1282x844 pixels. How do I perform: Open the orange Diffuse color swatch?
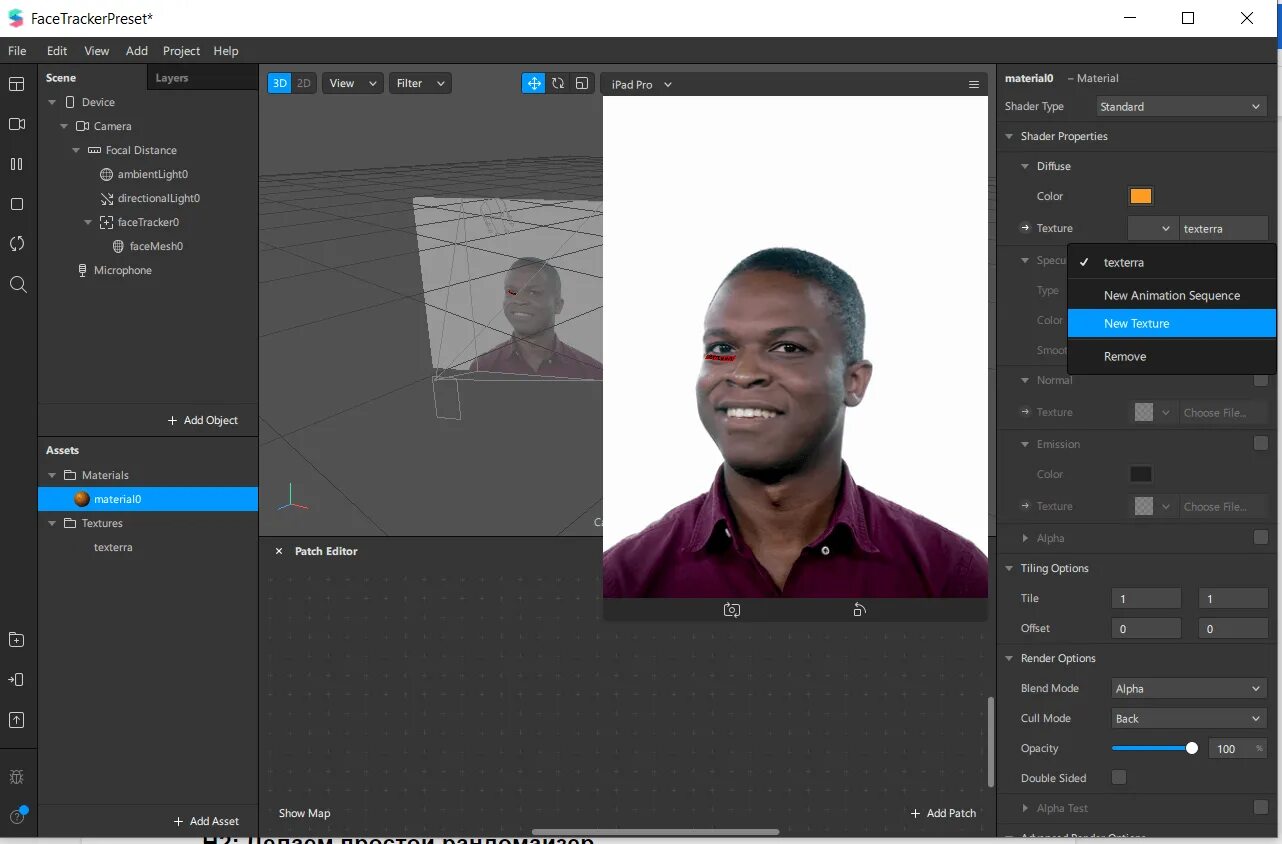tap(1140, 196)
